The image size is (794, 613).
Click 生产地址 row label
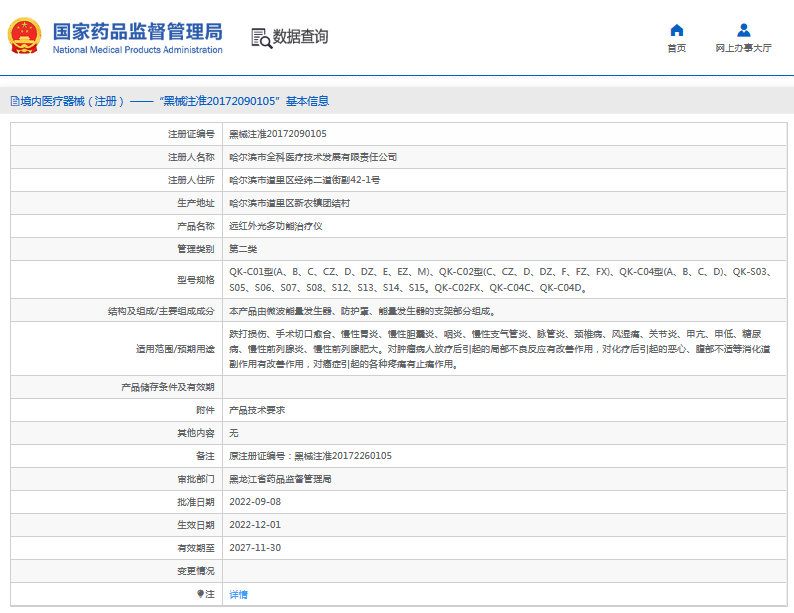coord(196,203)
